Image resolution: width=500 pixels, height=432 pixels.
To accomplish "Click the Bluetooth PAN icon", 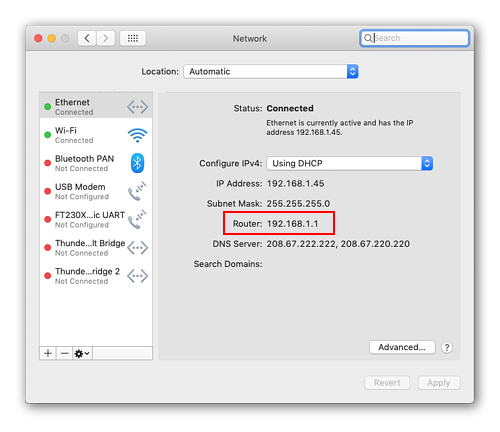I will point(137,163).
